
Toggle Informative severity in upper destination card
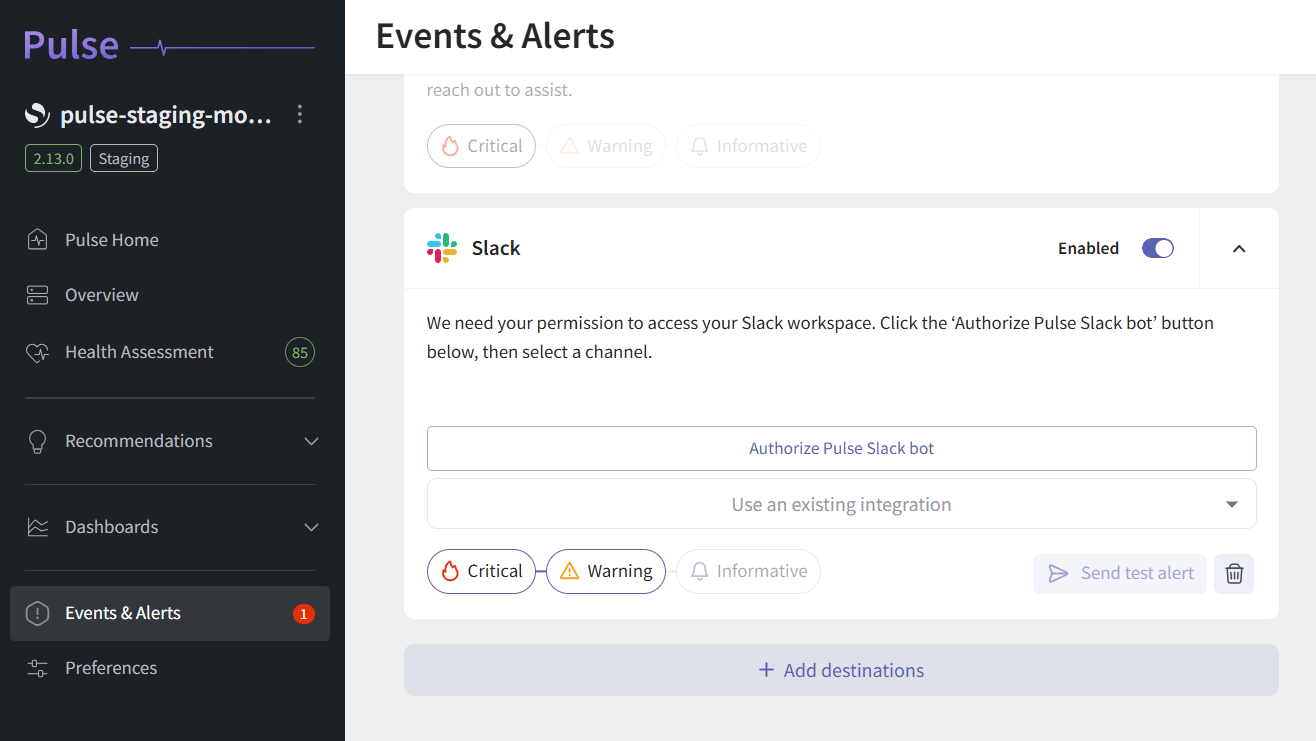748,146
